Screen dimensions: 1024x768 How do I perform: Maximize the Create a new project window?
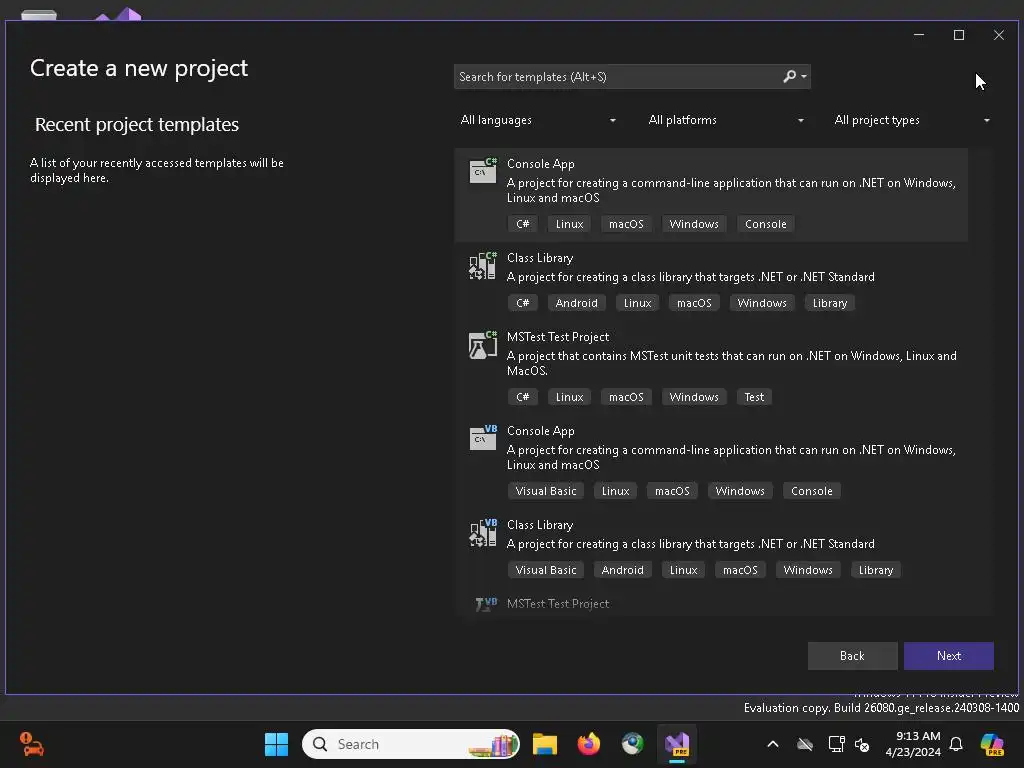pyautogui.click(x=959, y=35)
